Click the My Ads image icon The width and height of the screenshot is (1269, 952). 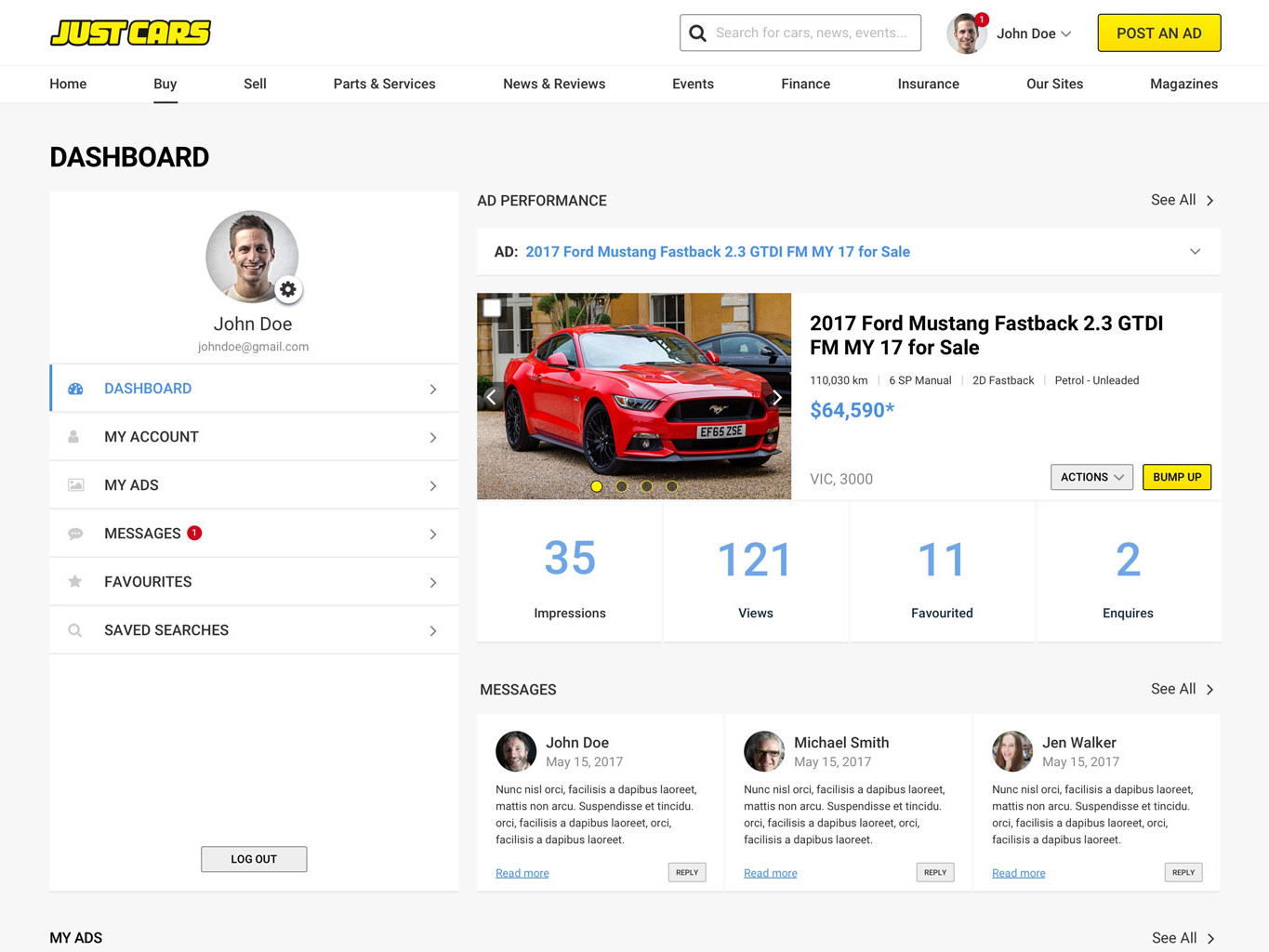[x=75, y=485]
